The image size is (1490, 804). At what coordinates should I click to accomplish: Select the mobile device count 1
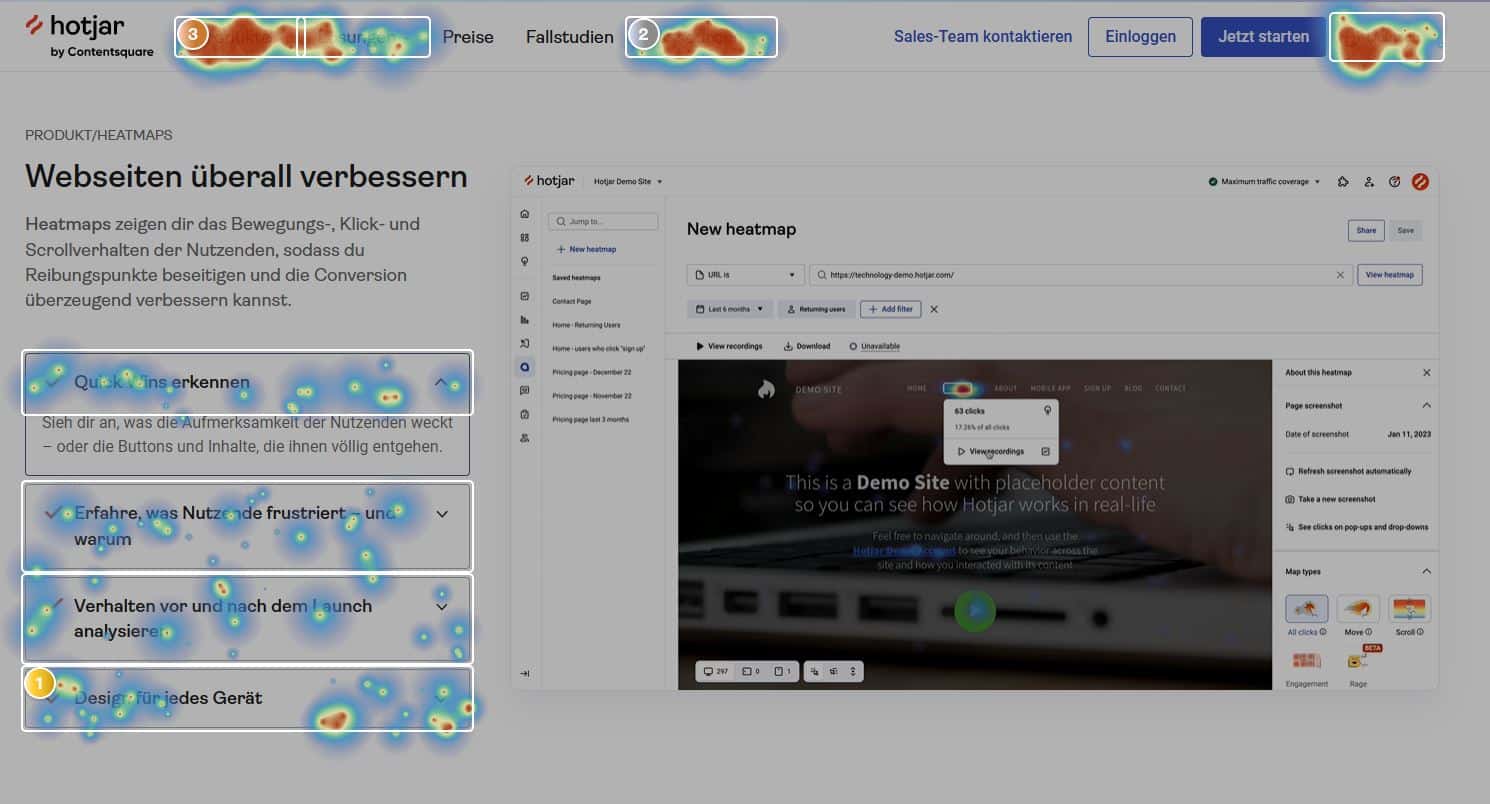784,672
